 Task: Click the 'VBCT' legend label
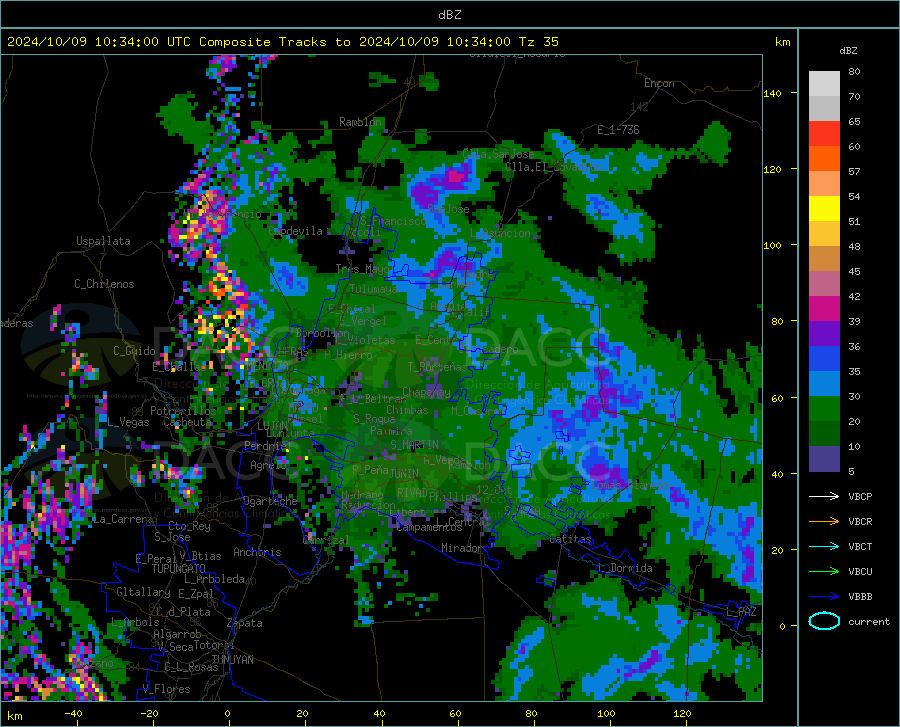point(860,546)
